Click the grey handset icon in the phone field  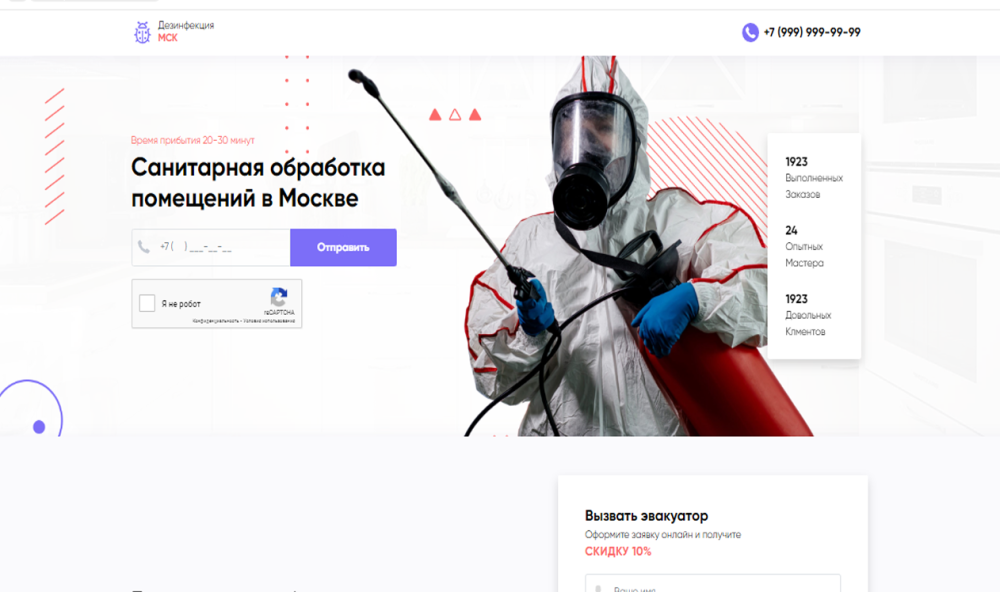tap(144, 247)
